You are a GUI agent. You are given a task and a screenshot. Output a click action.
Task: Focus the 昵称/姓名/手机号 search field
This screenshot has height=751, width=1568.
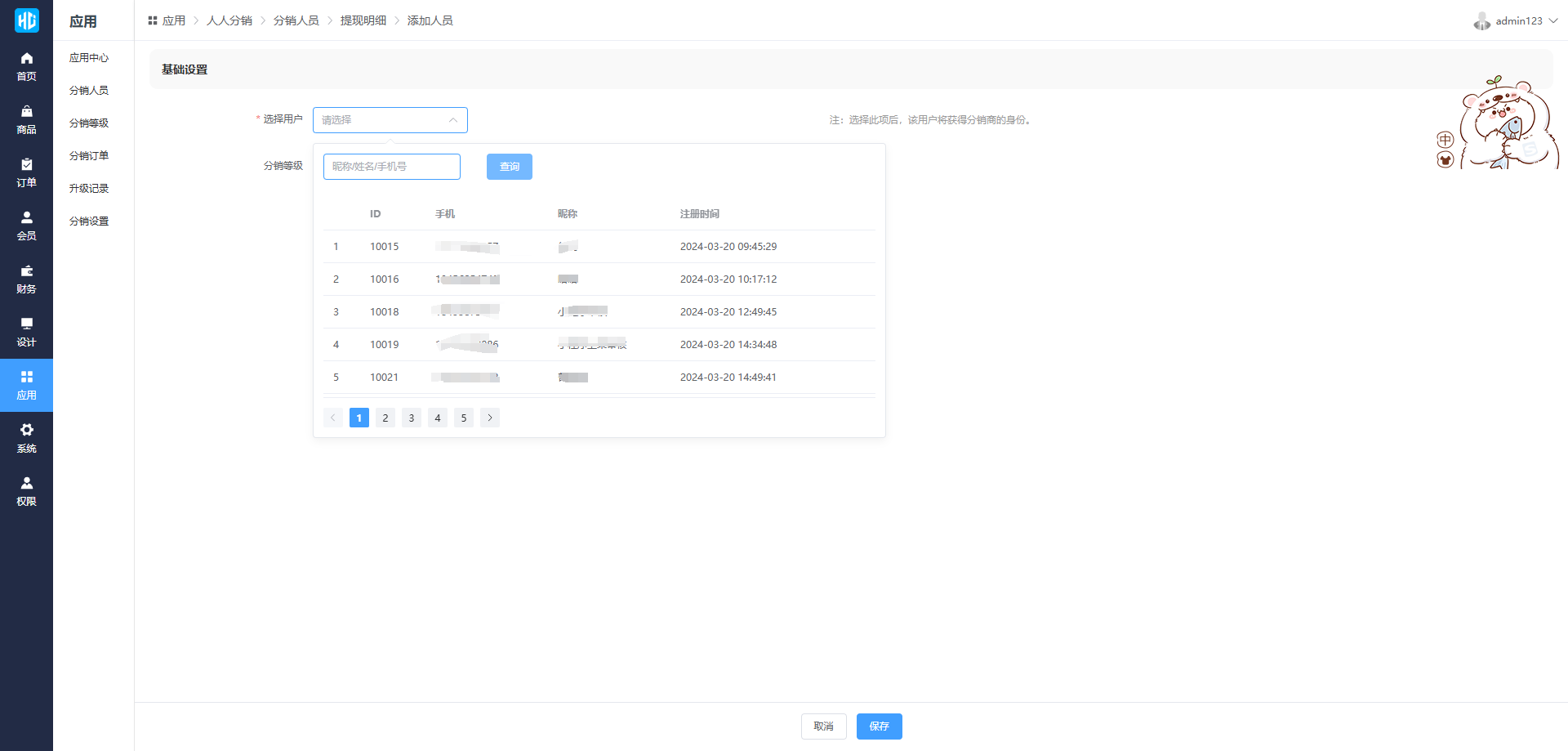[x=392, y=167]
